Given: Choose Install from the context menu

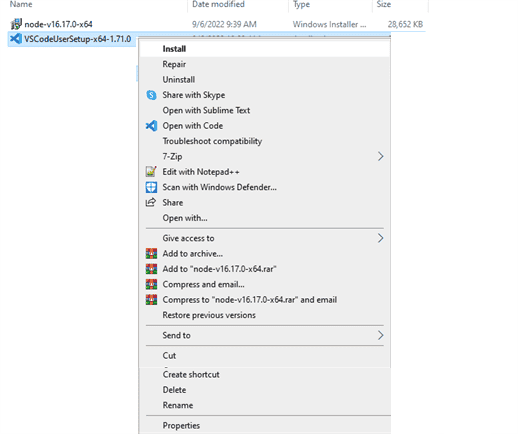Looking at the screenshot, I should (x=265, y=49).
